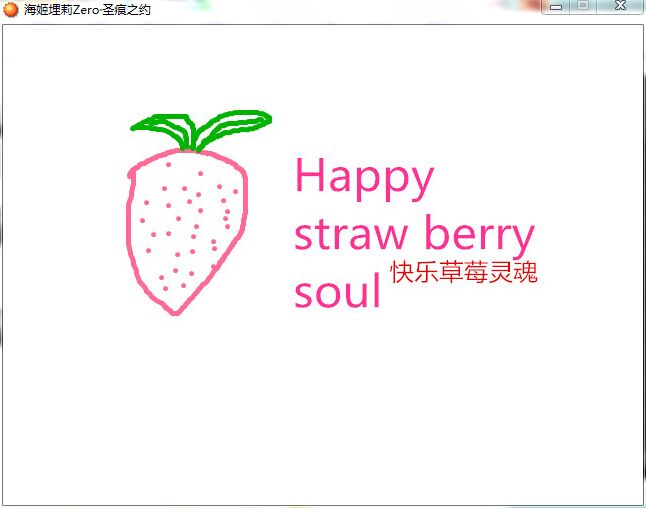Click the orange app icon in title bar
Viewport: 646px width, 508px height.
(x=10, y=9)
